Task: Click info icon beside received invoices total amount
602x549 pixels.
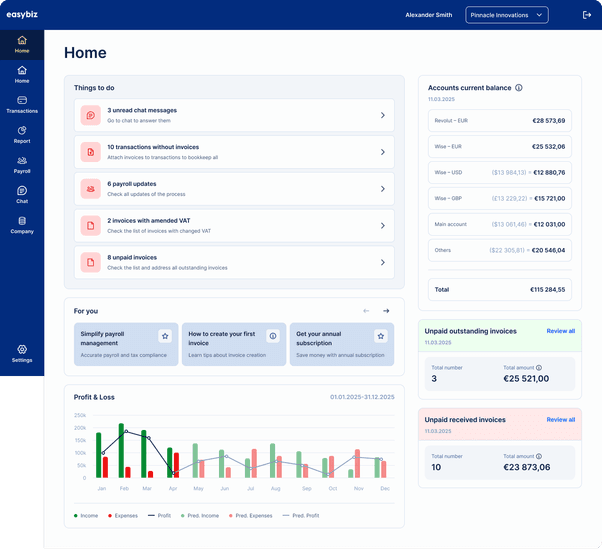Action: (x=539, y=456)
